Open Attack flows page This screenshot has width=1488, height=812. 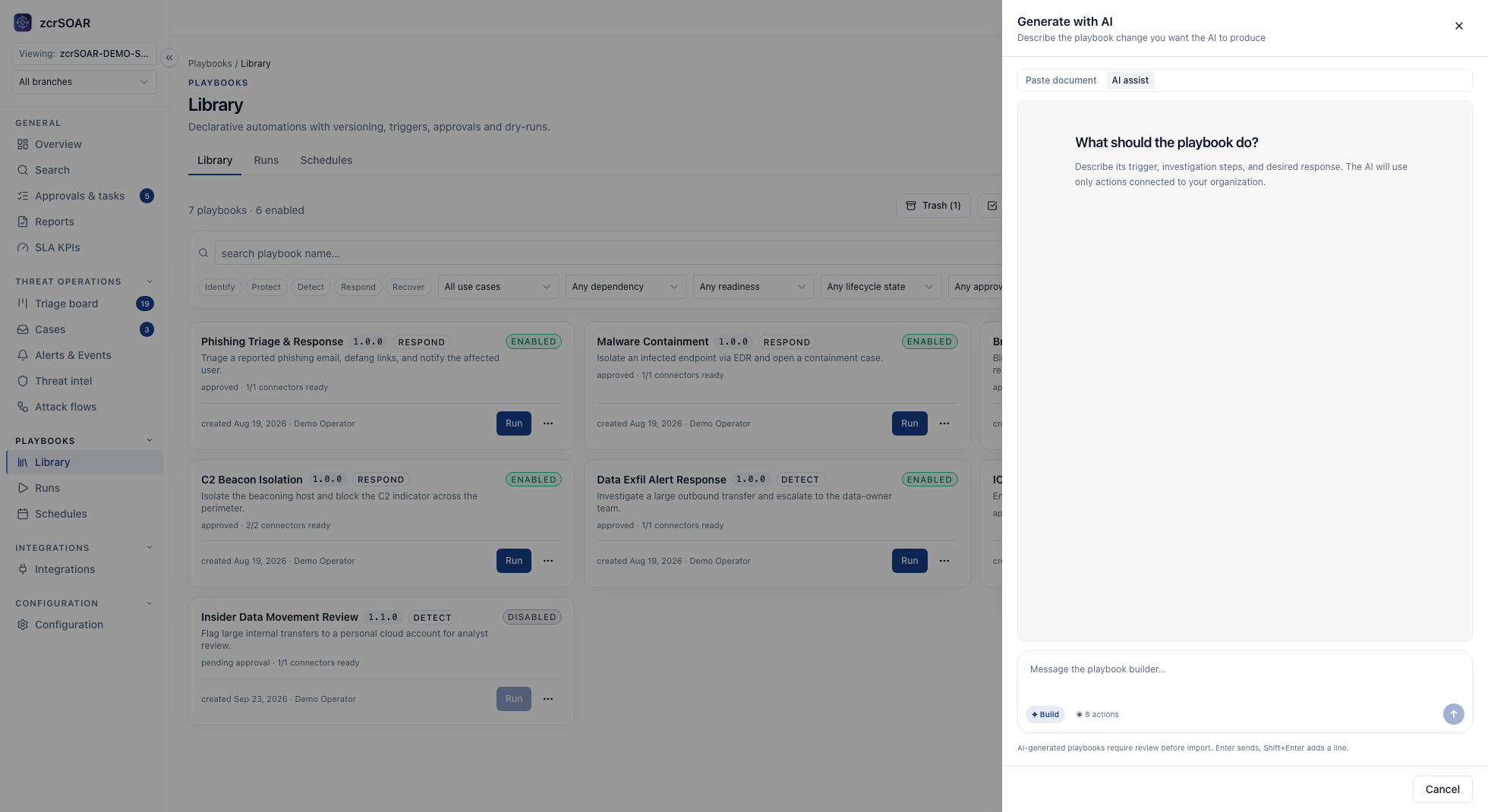[x=84, y=407]
